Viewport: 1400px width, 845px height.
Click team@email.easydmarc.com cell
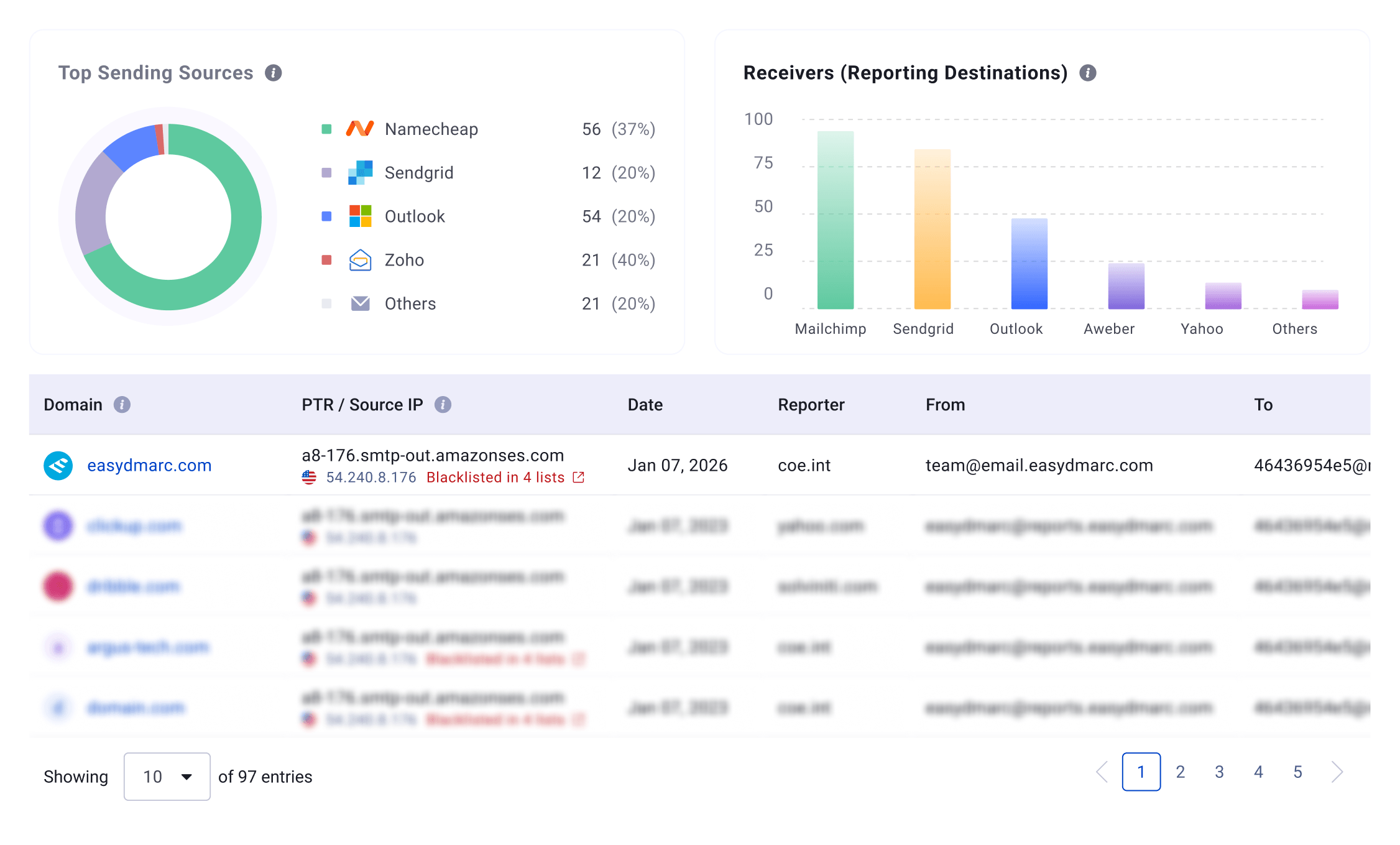pyautogui.click(x=1039, y=466)
